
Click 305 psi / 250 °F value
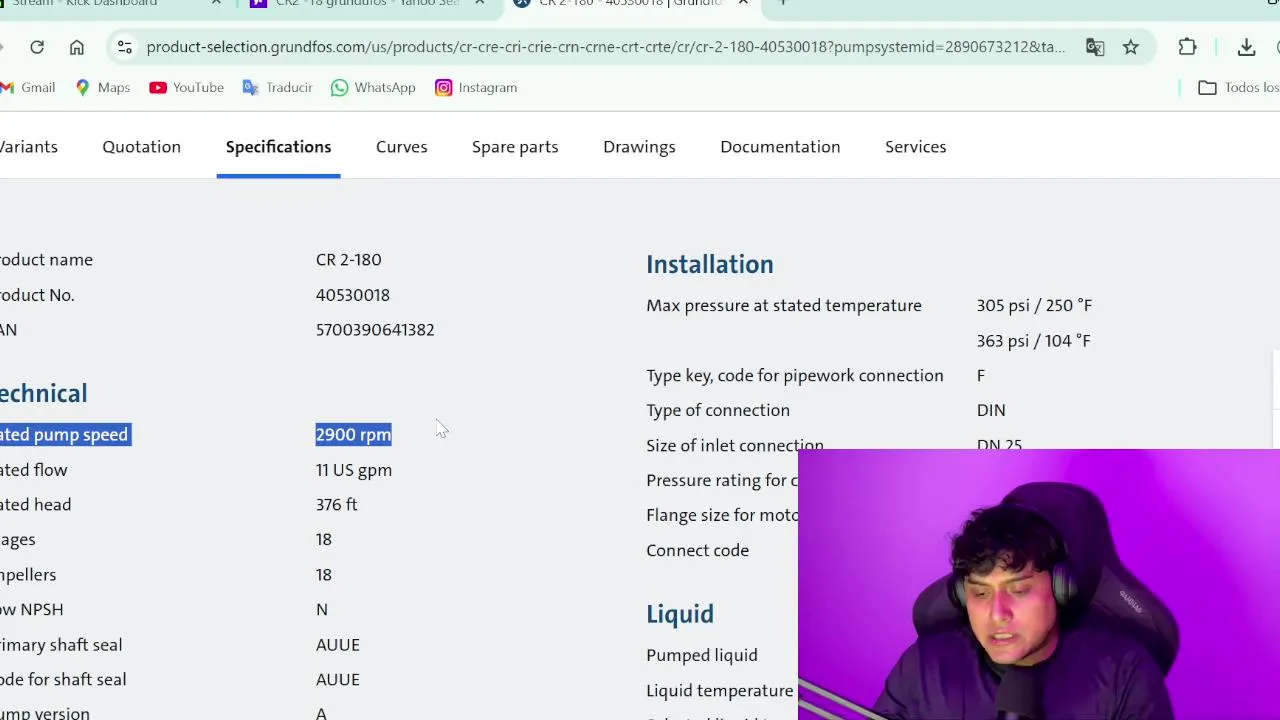[x=1034, y=305]
